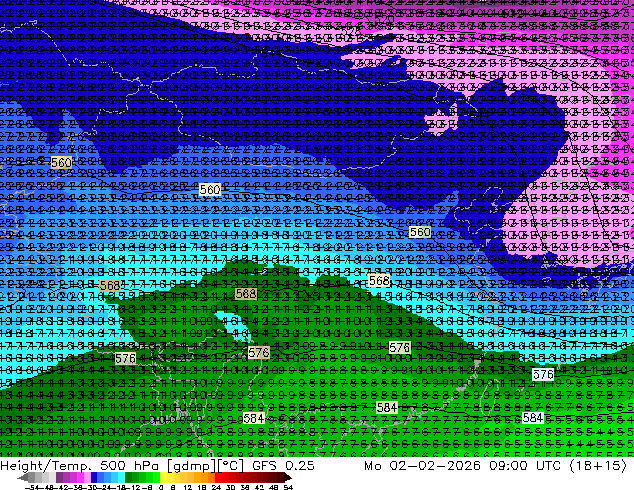Pick the bright magenta legend swatch above -38
Viewport: 634px width, 490px height.
[80, 477]
